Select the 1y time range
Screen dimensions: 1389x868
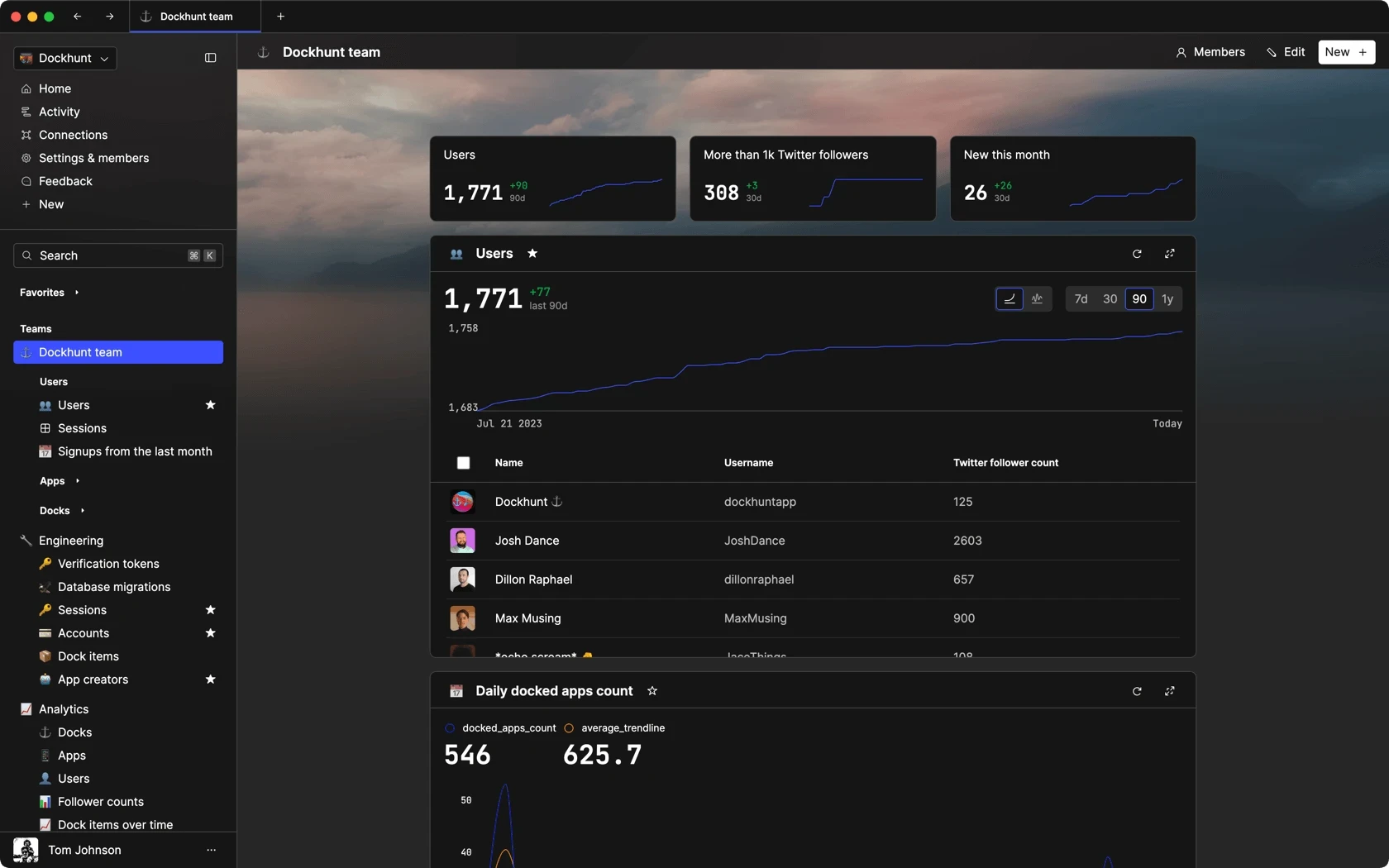click(x=1167, y=299)
